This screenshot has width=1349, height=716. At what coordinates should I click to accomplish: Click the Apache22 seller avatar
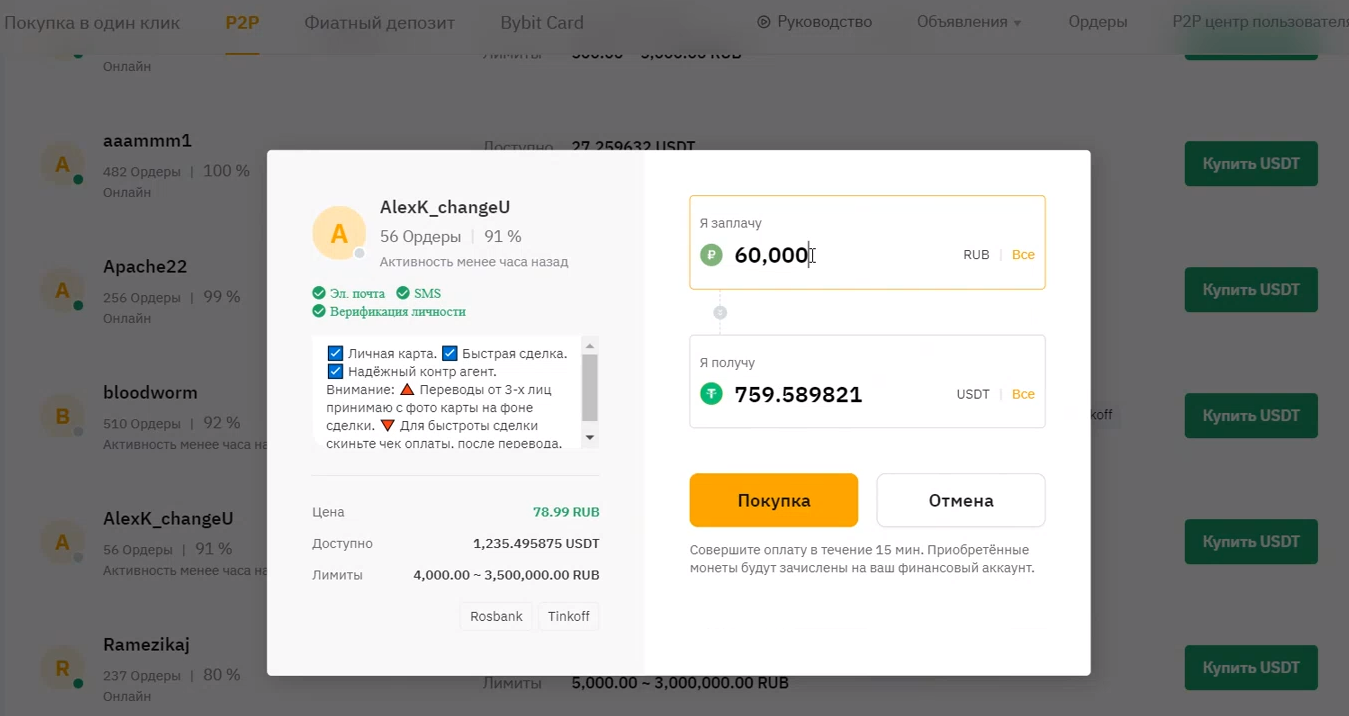[x=62, y=290]
